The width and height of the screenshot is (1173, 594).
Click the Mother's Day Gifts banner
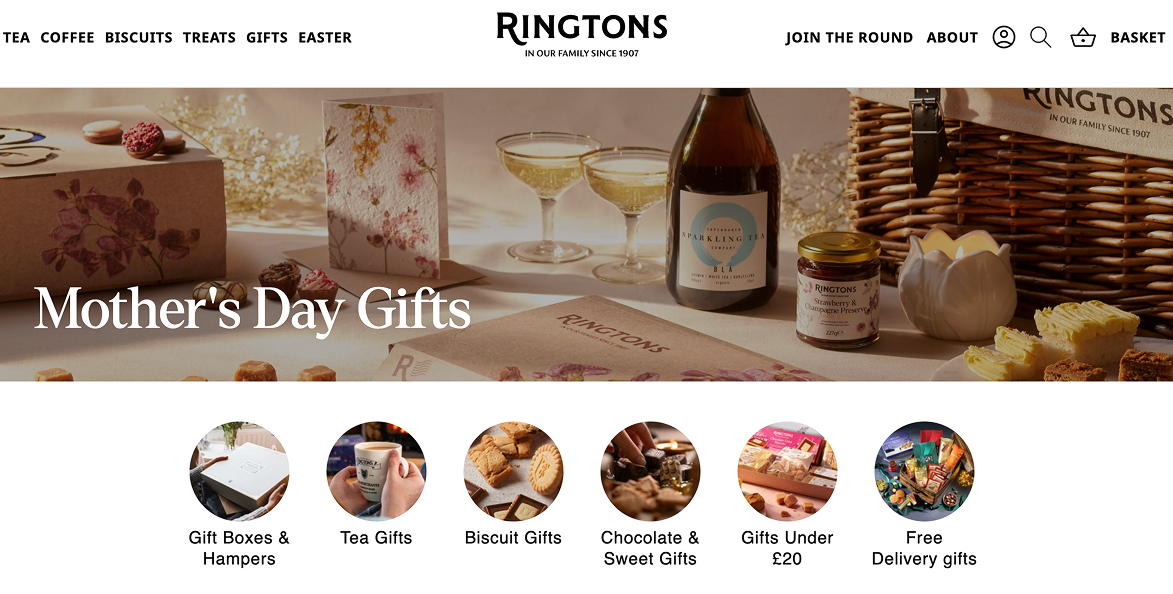point(586,234)
